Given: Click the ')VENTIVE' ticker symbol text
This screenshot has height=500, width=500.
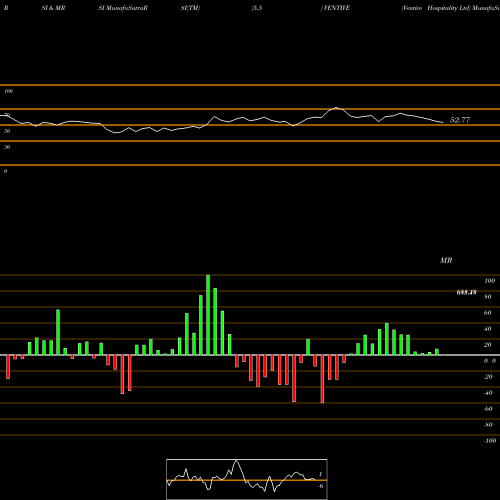Looking at the screenshot, I should coord(335,8).
